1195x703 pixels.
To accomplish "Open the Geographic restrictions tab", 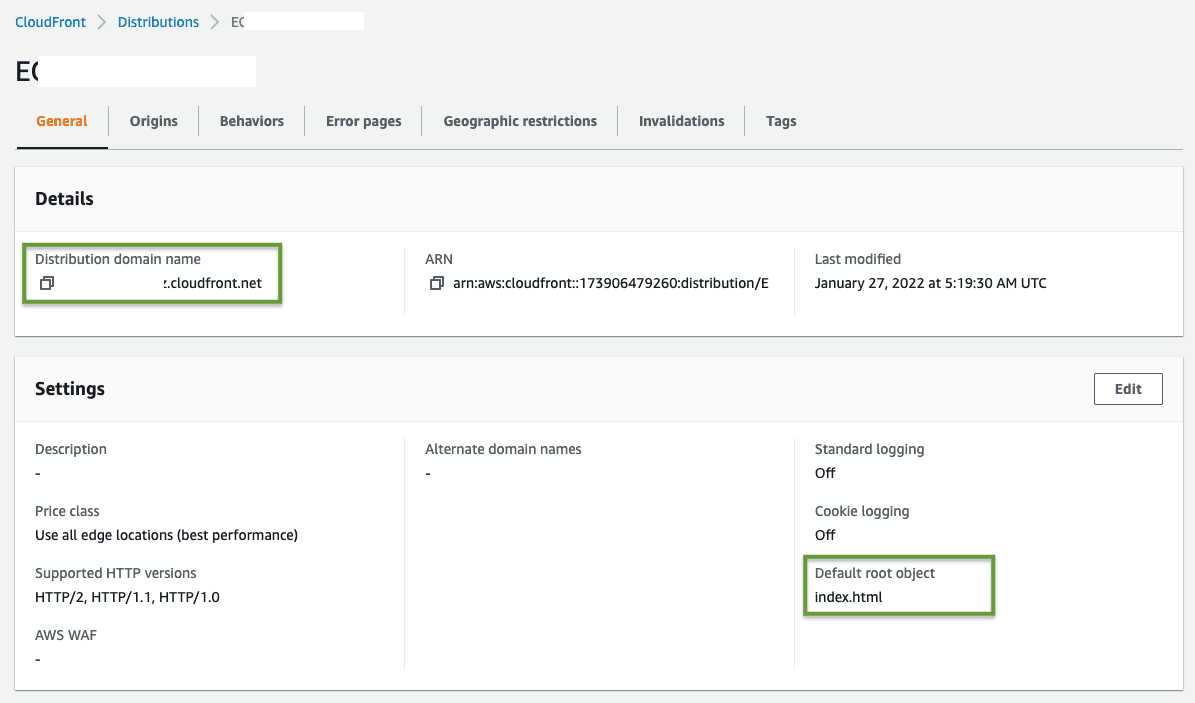I will pos(520,120).
